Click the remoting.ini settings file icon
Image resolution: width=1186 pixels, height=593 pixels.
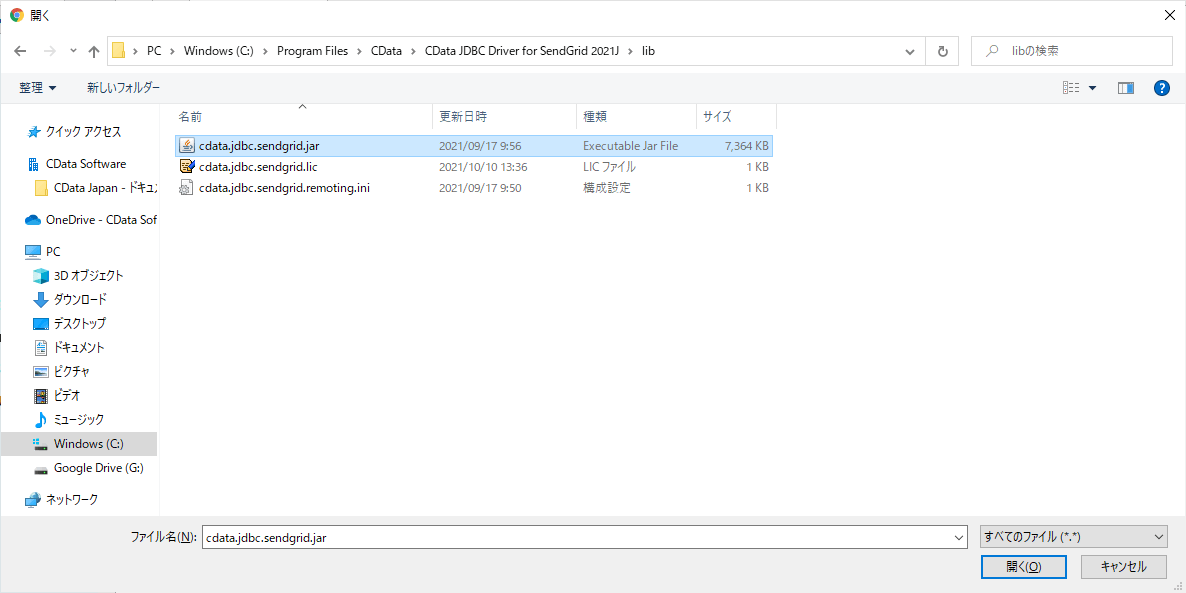coord(186,188)
